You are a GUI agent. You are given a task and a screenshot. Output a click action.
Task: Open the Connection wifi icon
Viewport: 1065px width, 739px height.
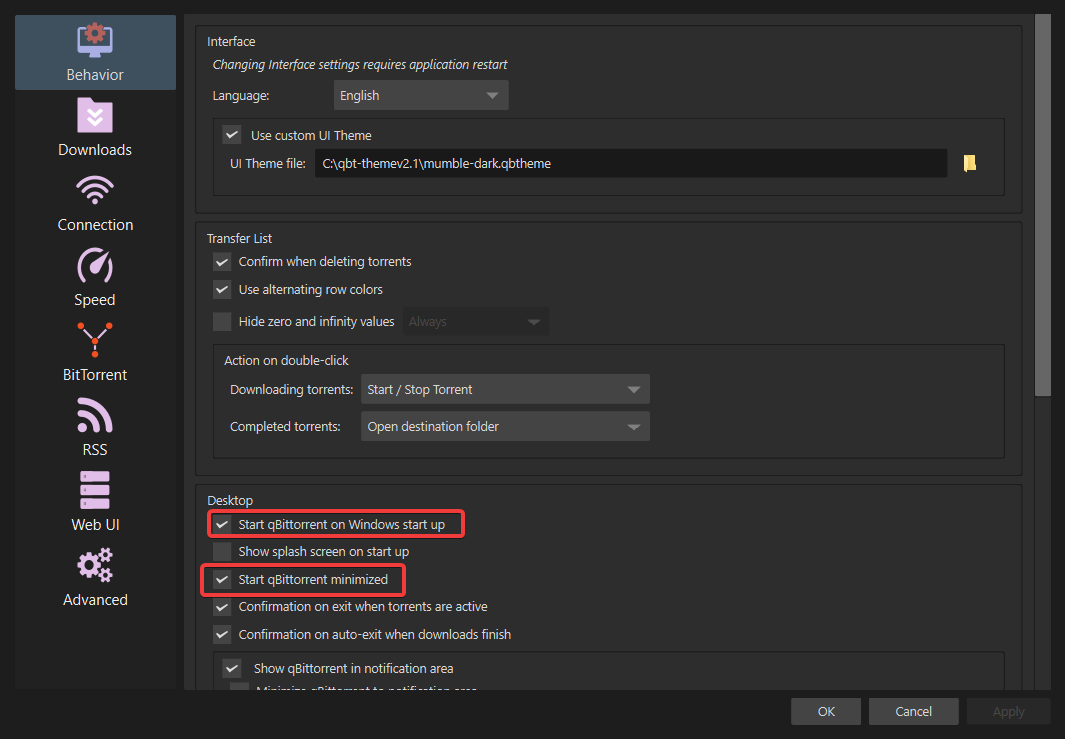(95, 190)
